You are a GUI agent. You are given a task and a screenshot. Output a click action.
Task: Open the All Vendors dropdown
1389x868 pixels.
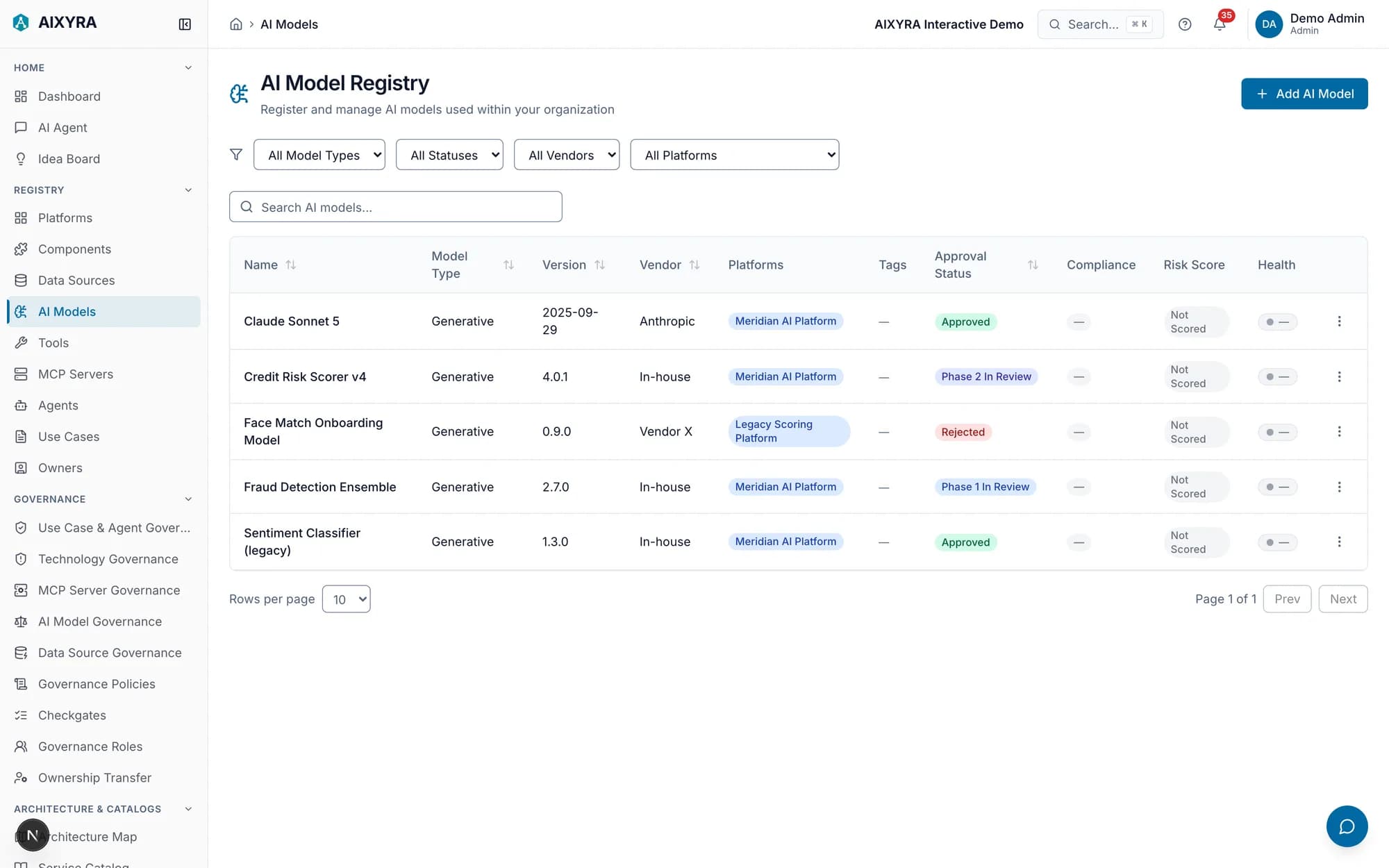point(567,155)
